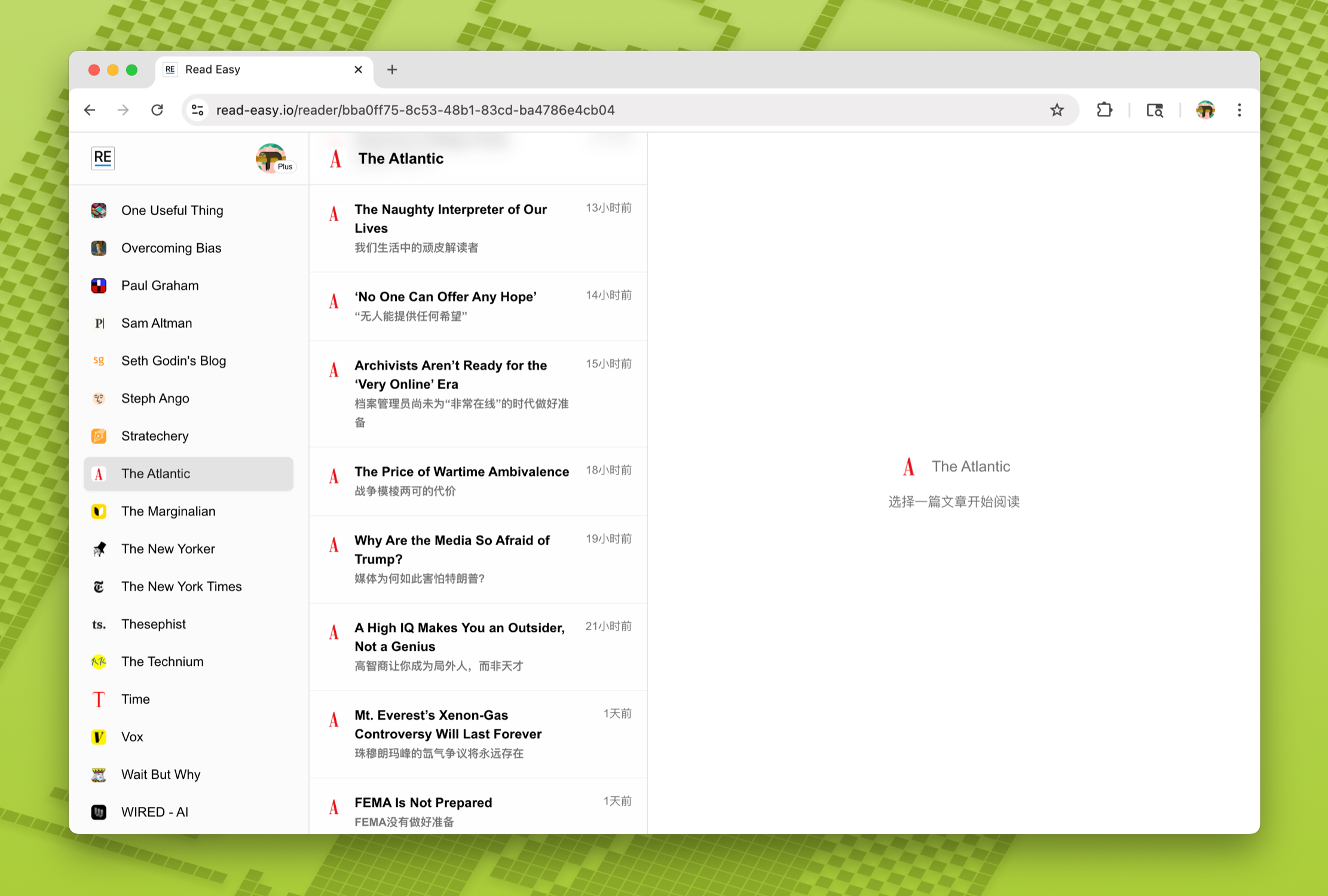1328x896 pixels.
Task: Click the address bar URL
Action: coord(415,110)
